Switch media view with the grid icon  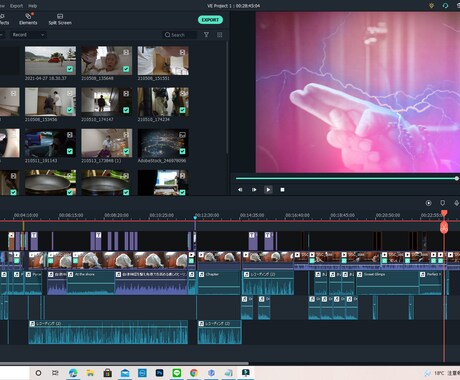point(219,35)
